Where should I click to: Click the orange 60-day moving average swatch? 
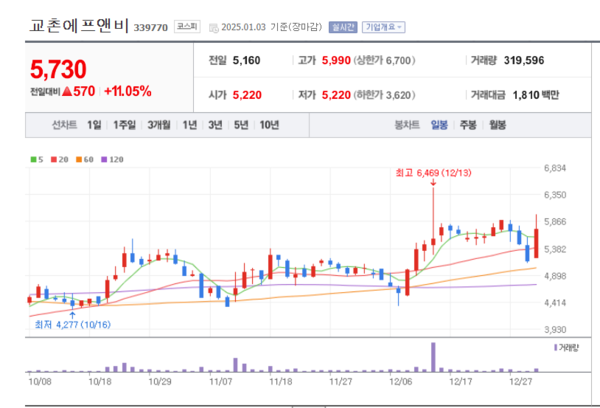point(79,160)
